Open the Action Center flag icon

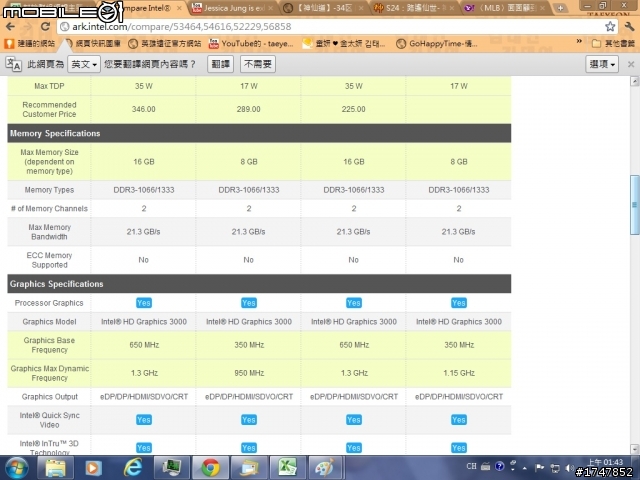click(x=539, y=467)
